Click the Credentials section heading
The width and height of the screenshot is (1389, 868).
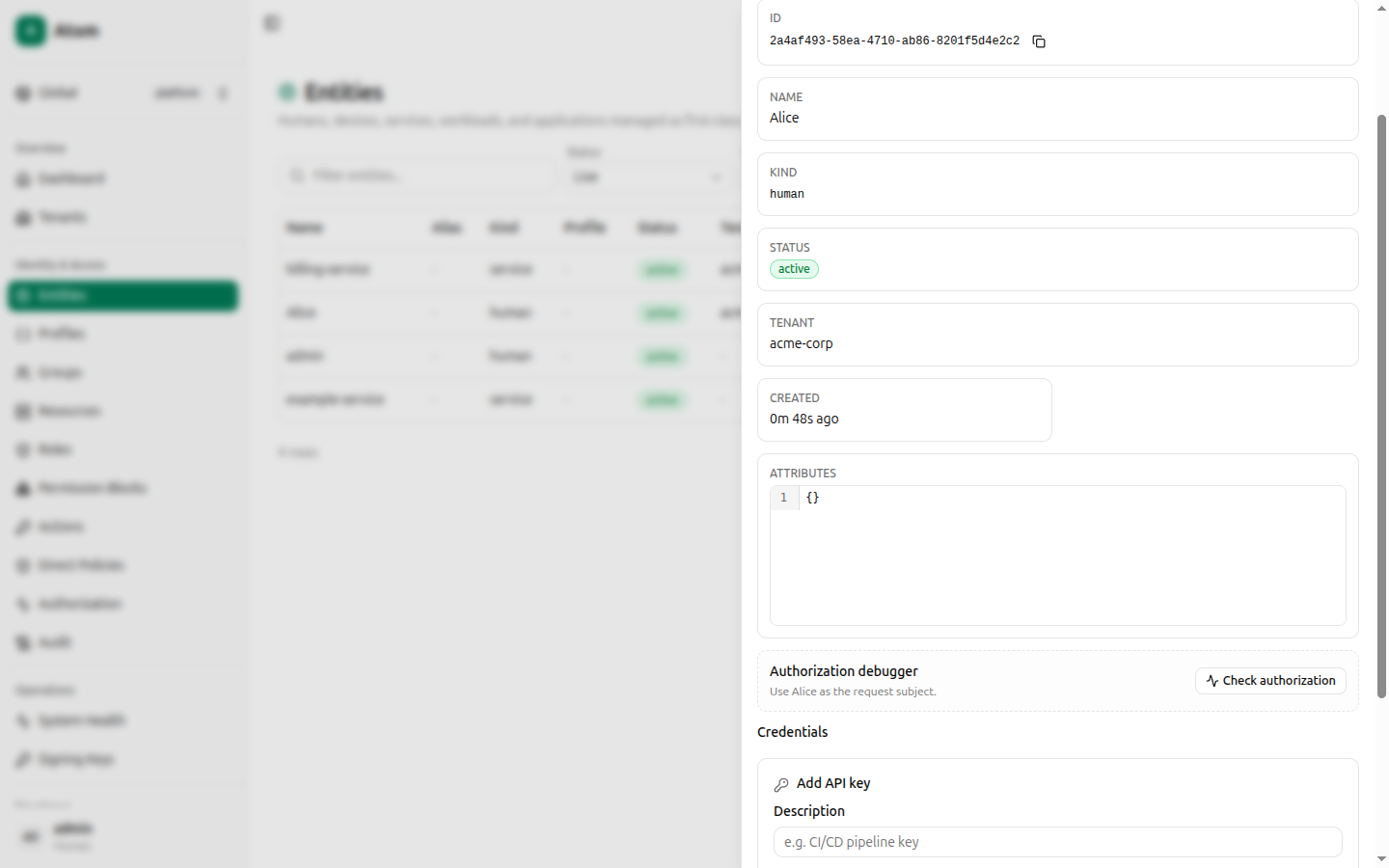(x=793, y=732)
